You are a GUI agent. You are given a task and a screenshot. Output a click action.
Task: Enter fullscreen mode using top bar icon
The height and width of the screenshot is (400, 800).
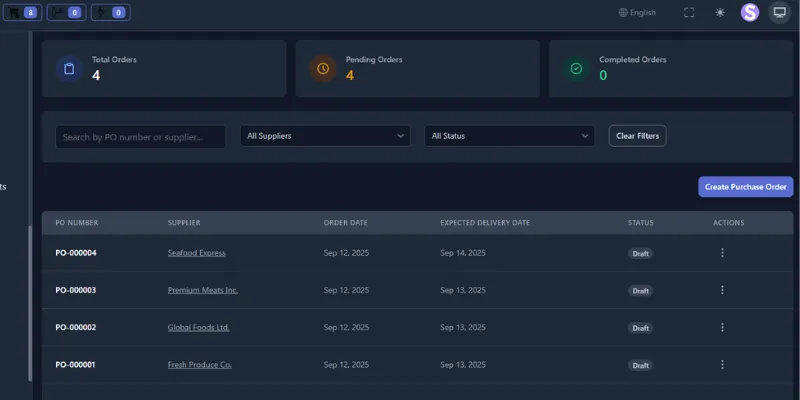[x=689, y=13]
